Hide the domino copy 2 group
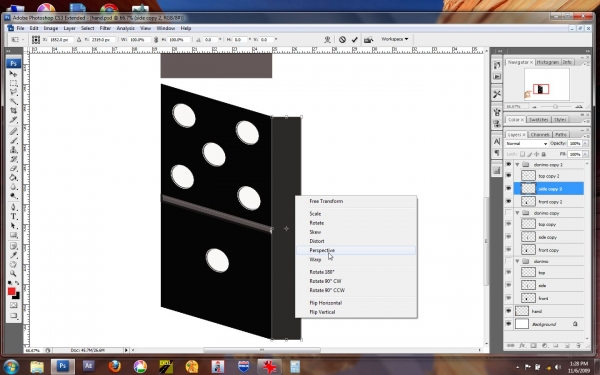The width and height of the screenshot is (600, 375). (x=509, y=164)
